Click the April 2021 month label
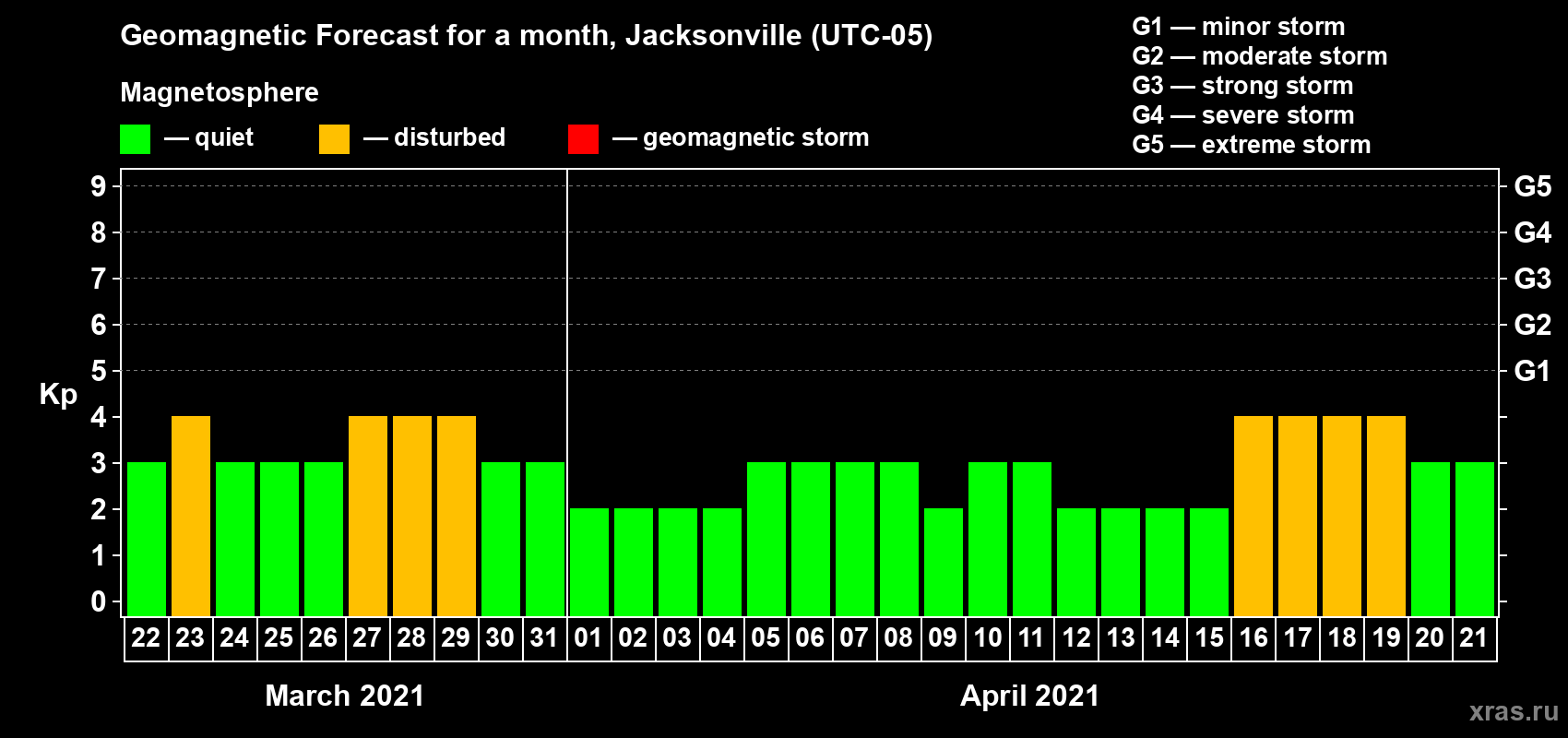Image resolution: width=1568 pixels, height=738 pixels. coord(1030,696)
